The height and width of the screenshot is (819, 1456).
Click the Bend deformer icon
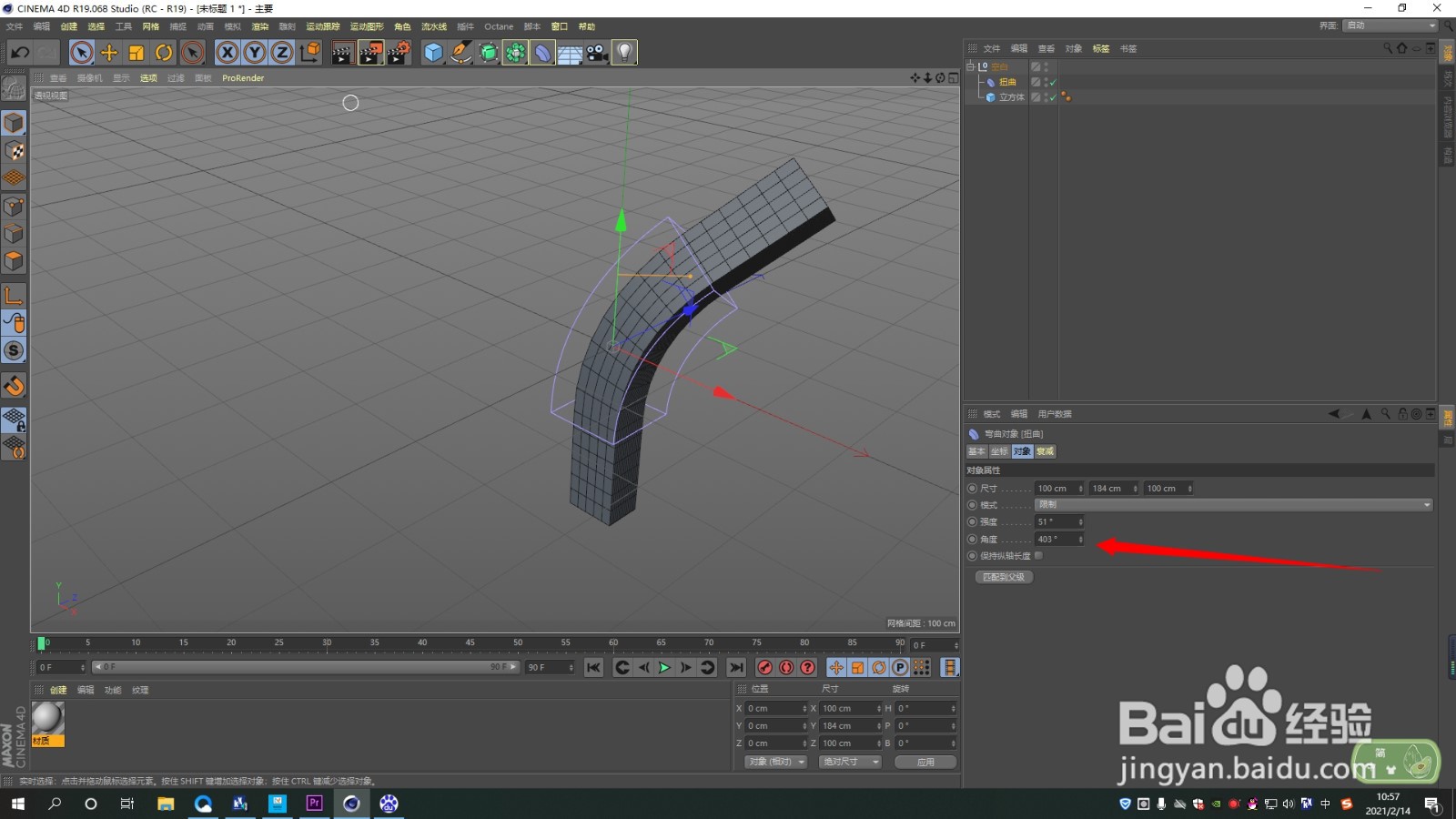tap(542, 53)
